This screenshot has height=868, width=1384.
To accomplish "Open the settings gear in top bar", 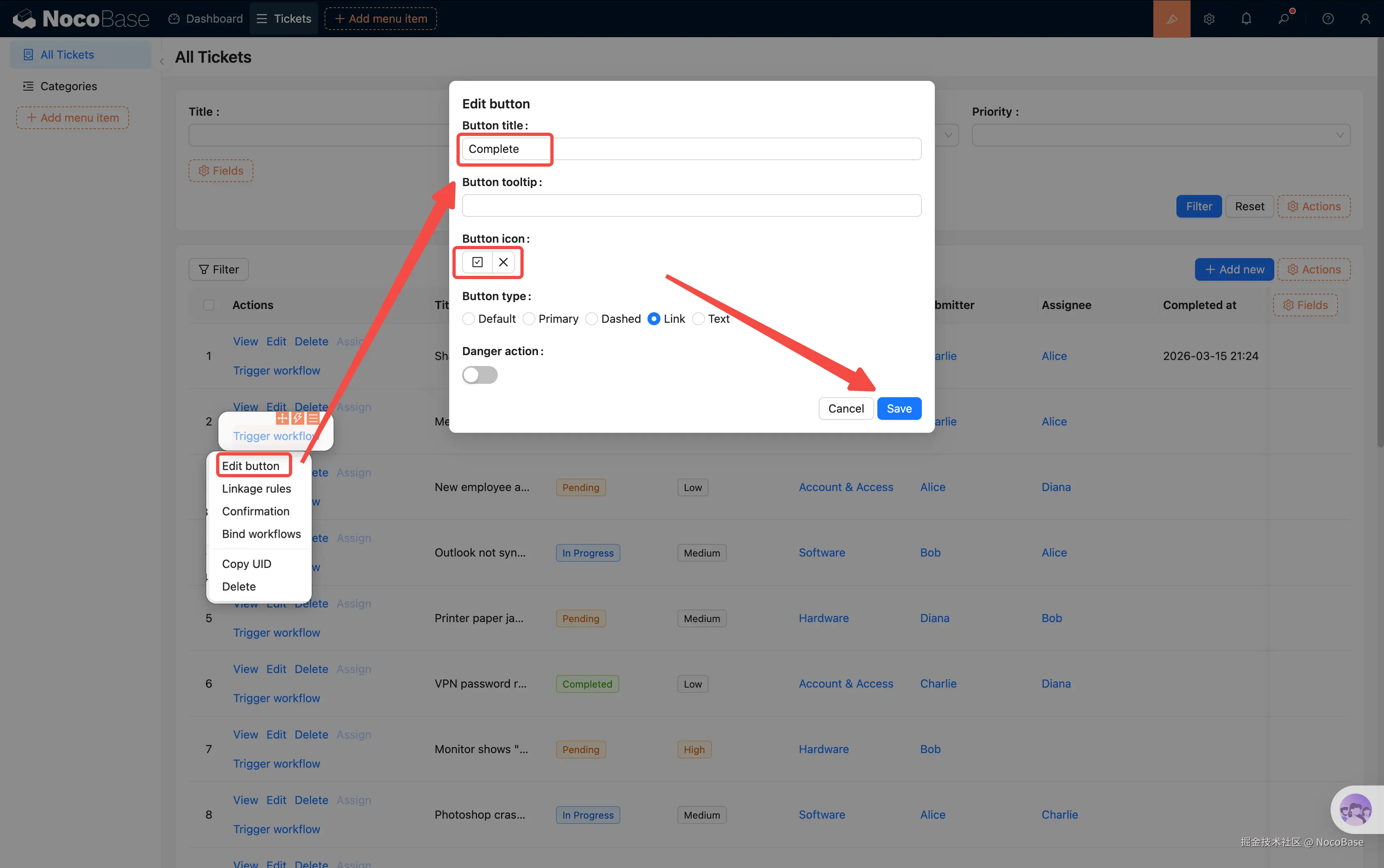I will pyautogui.click(x=1209, y=19).
